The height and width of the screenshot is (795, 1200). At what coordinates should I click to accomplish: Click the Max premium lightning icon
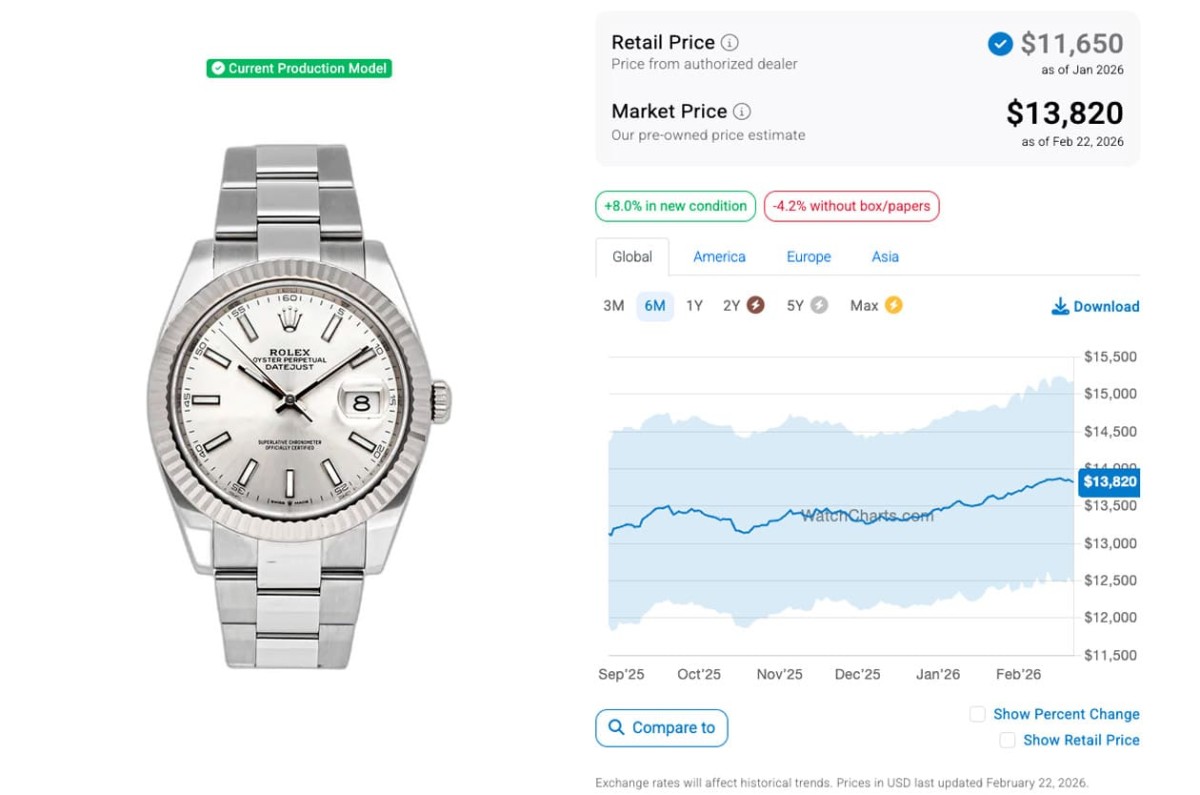tap(893, 306)
